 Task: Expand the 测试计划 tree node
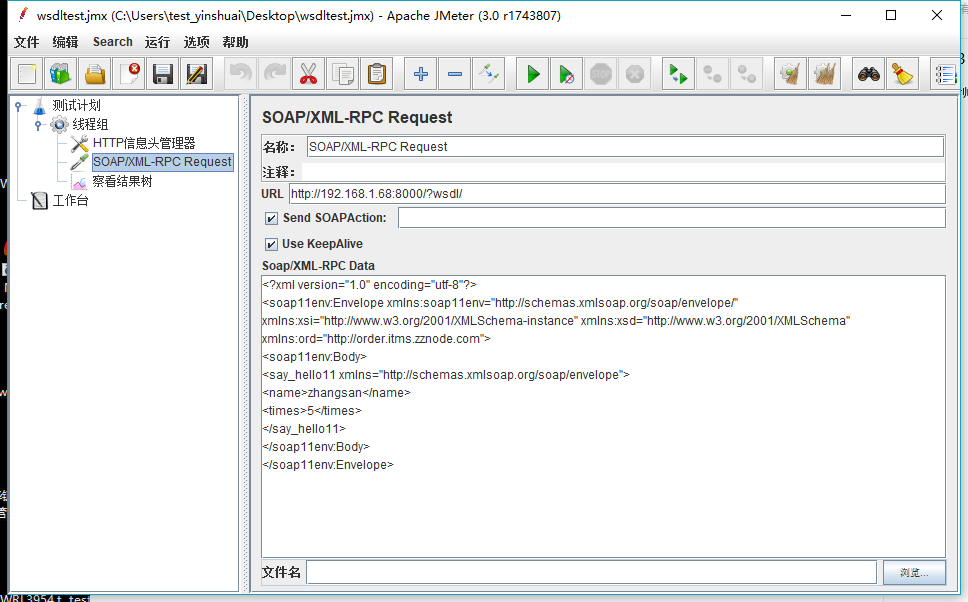(17, 104)
